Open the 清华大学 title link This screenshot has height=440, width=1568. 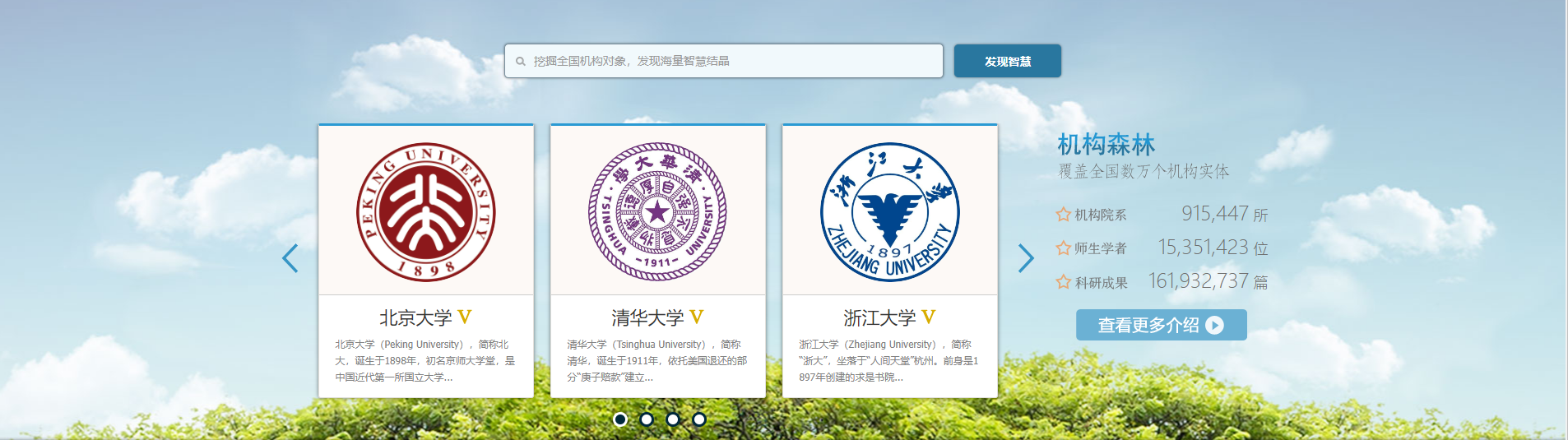coord(647,318)
